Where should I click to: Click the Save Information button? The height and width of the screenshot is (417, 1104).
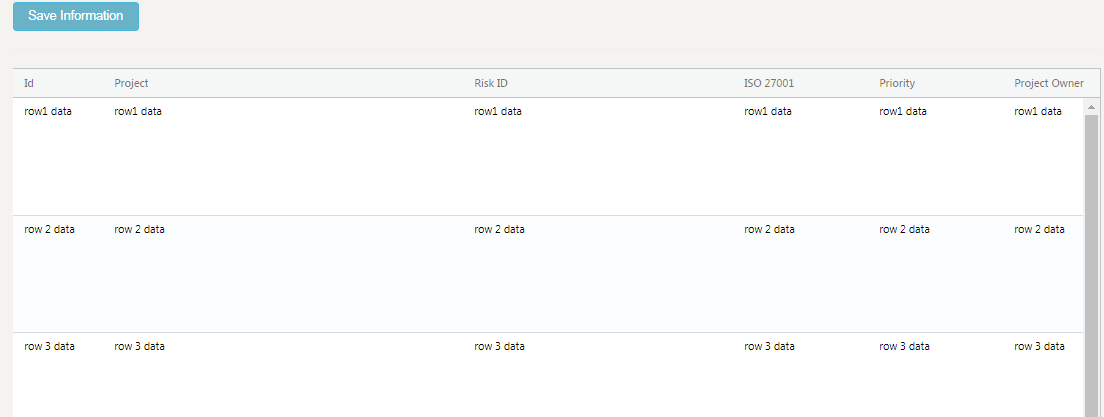coord(76,16)
